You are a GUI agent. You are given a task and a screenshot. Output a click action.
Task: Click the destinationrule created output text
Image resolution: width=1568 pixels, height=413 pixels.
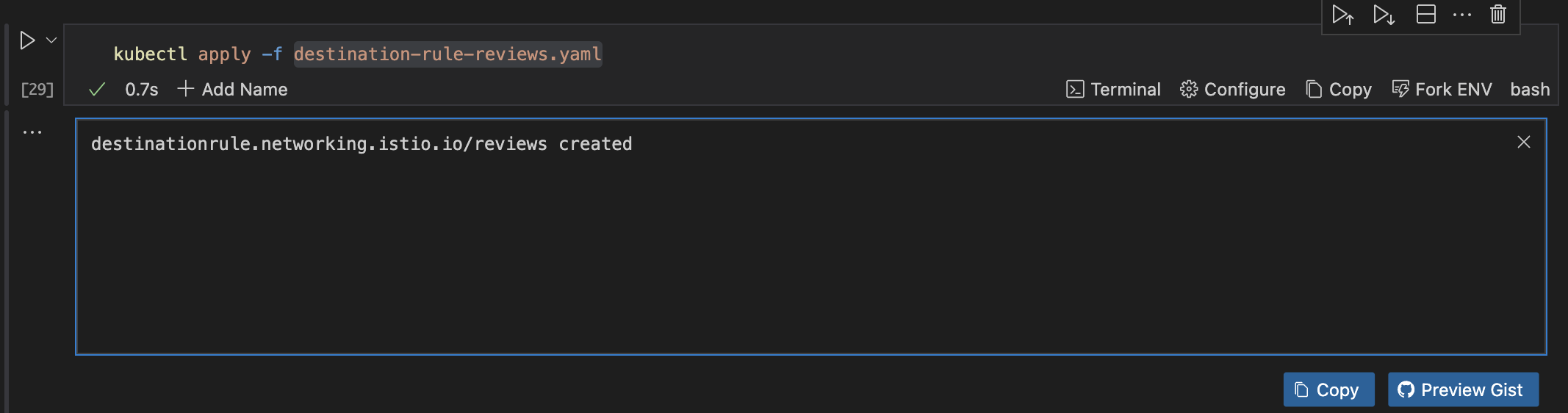[x=361, y=144]
